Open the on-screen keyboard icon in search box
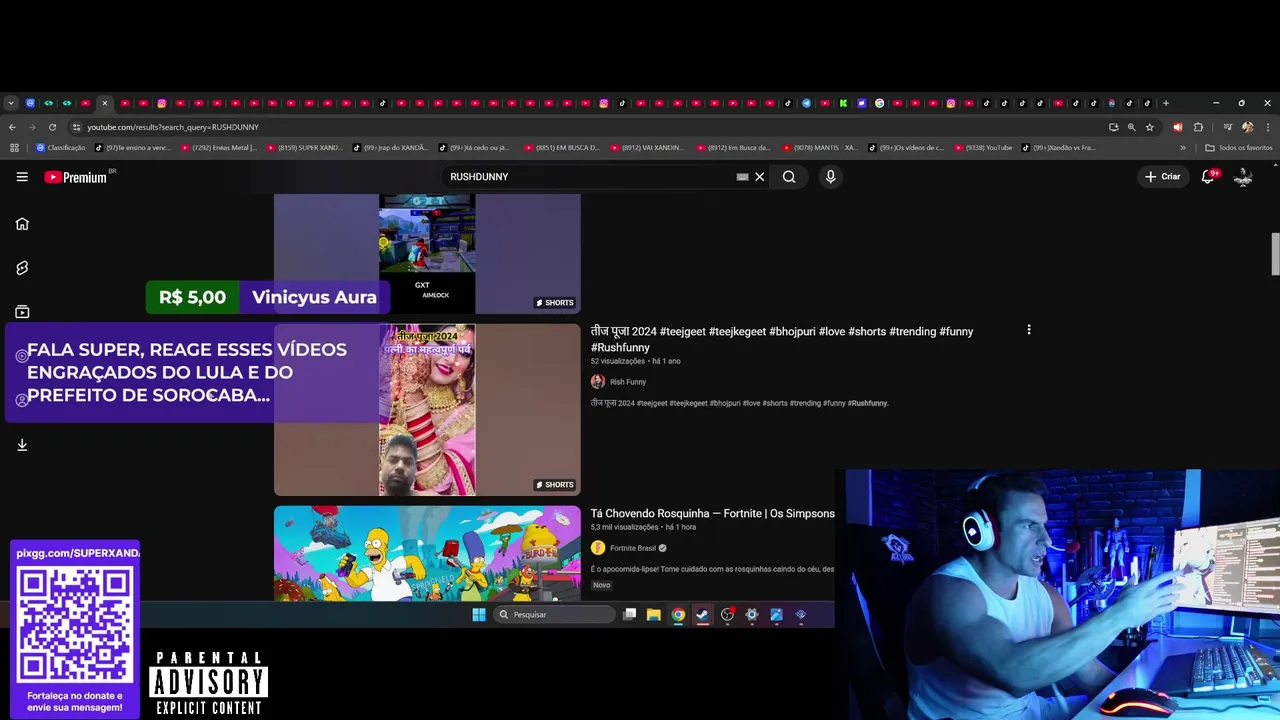The width and height of the screenshot is (1280, 720). 742,177
